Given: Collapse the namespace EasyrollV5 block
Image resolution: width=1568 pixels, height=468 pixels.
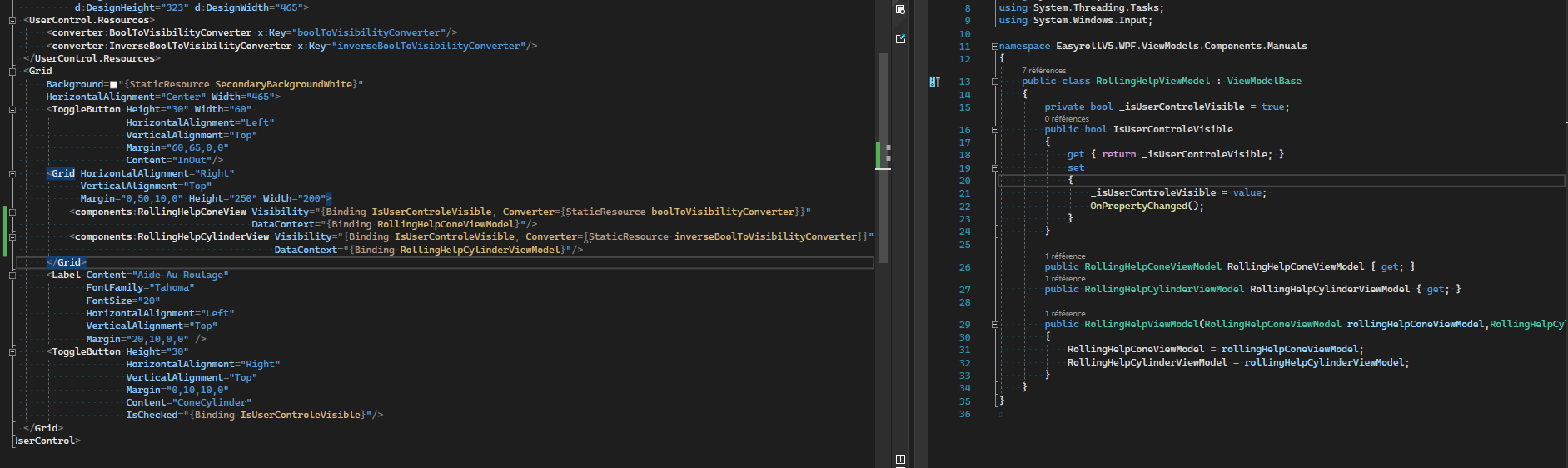Looking at the screenshot, I should coord(994,47).
